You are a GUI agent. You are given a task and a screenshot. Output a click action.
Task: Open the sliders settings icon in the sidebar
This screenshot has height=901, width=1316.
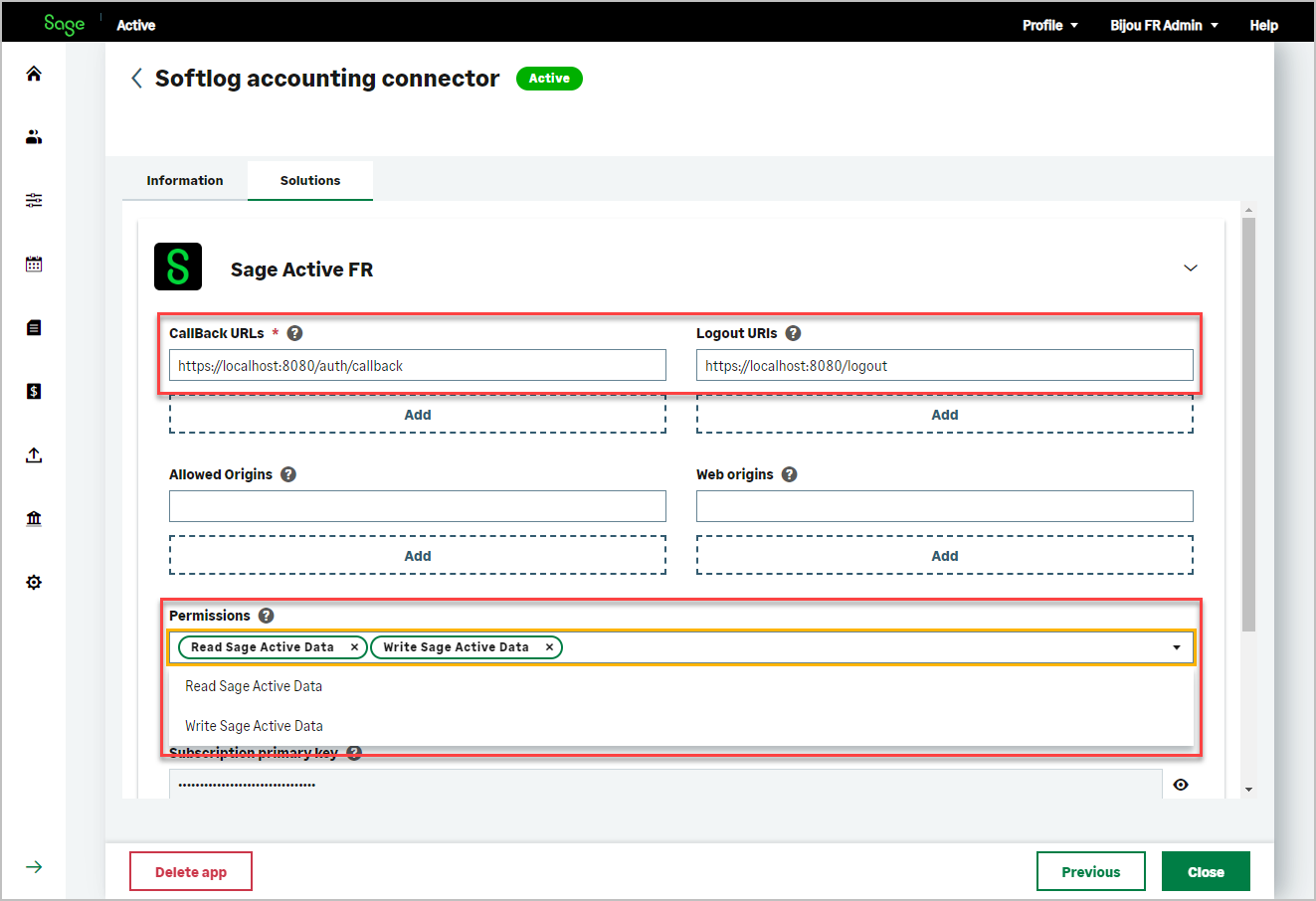click(x=34, y=201)
